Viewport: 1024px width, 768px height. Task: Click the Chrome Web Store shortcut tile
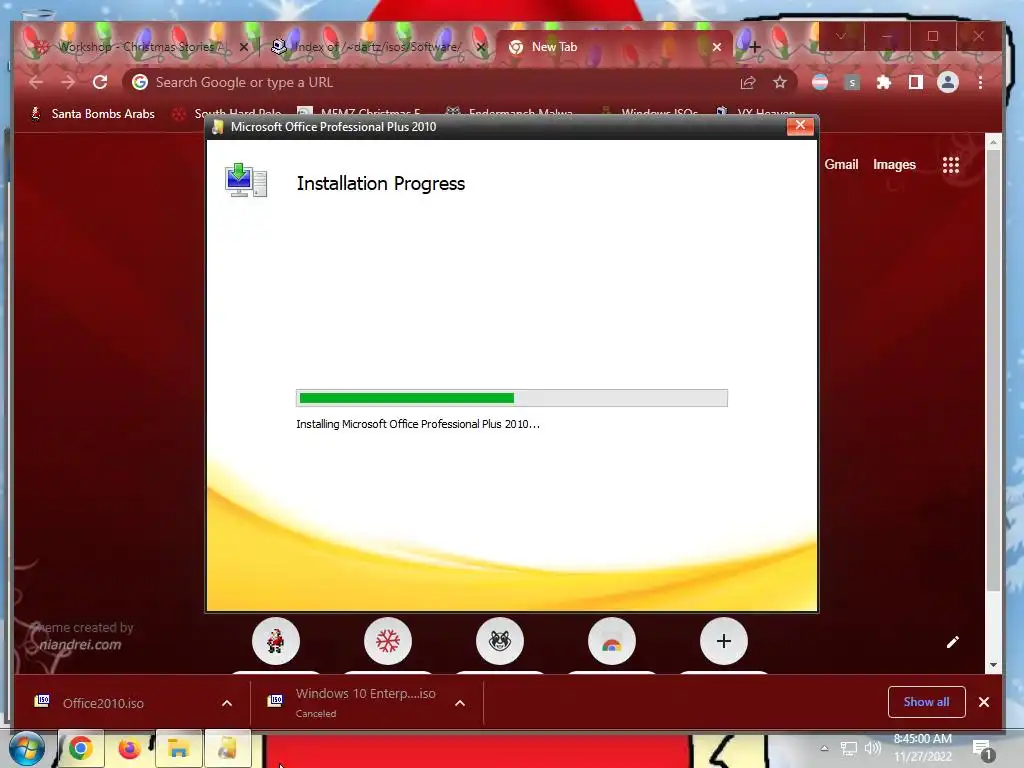(612, 641)
